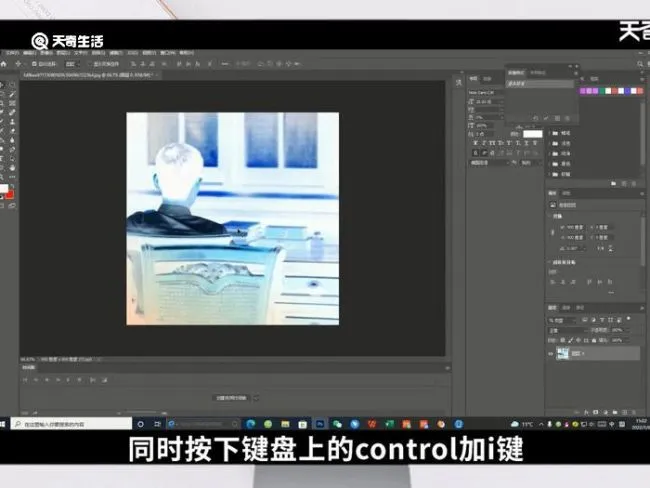Click the faux bold style icon

(475, 143)
